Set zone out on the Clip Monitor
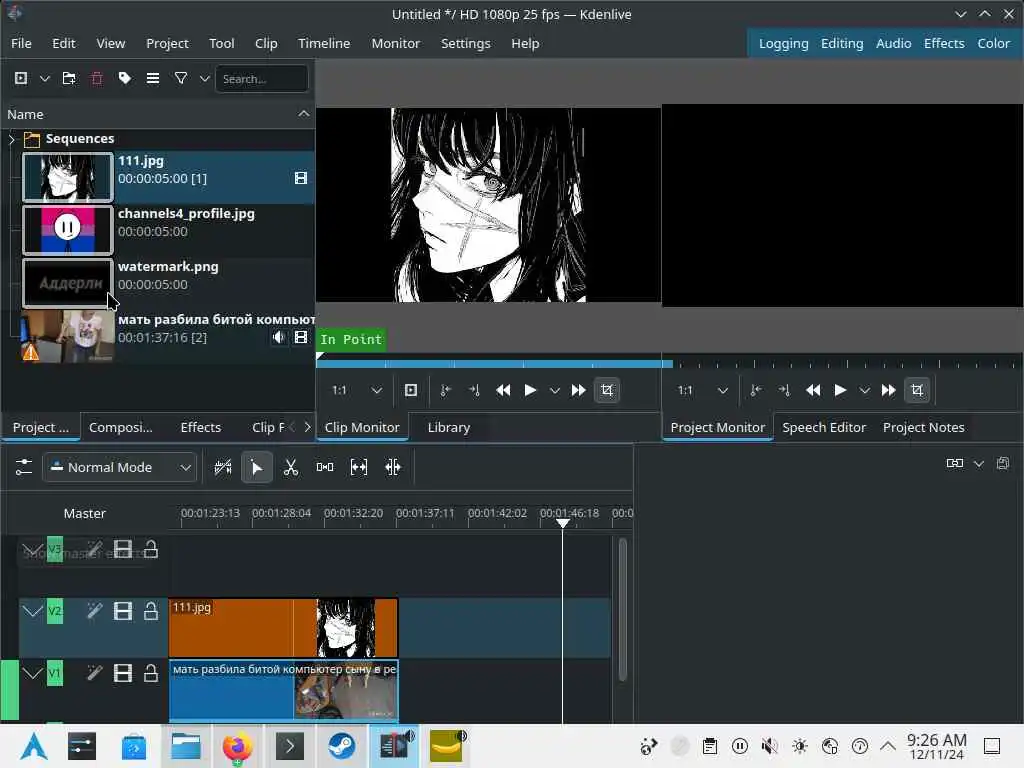The width and height of the screenshot is (1024, 768). (474, 390)
